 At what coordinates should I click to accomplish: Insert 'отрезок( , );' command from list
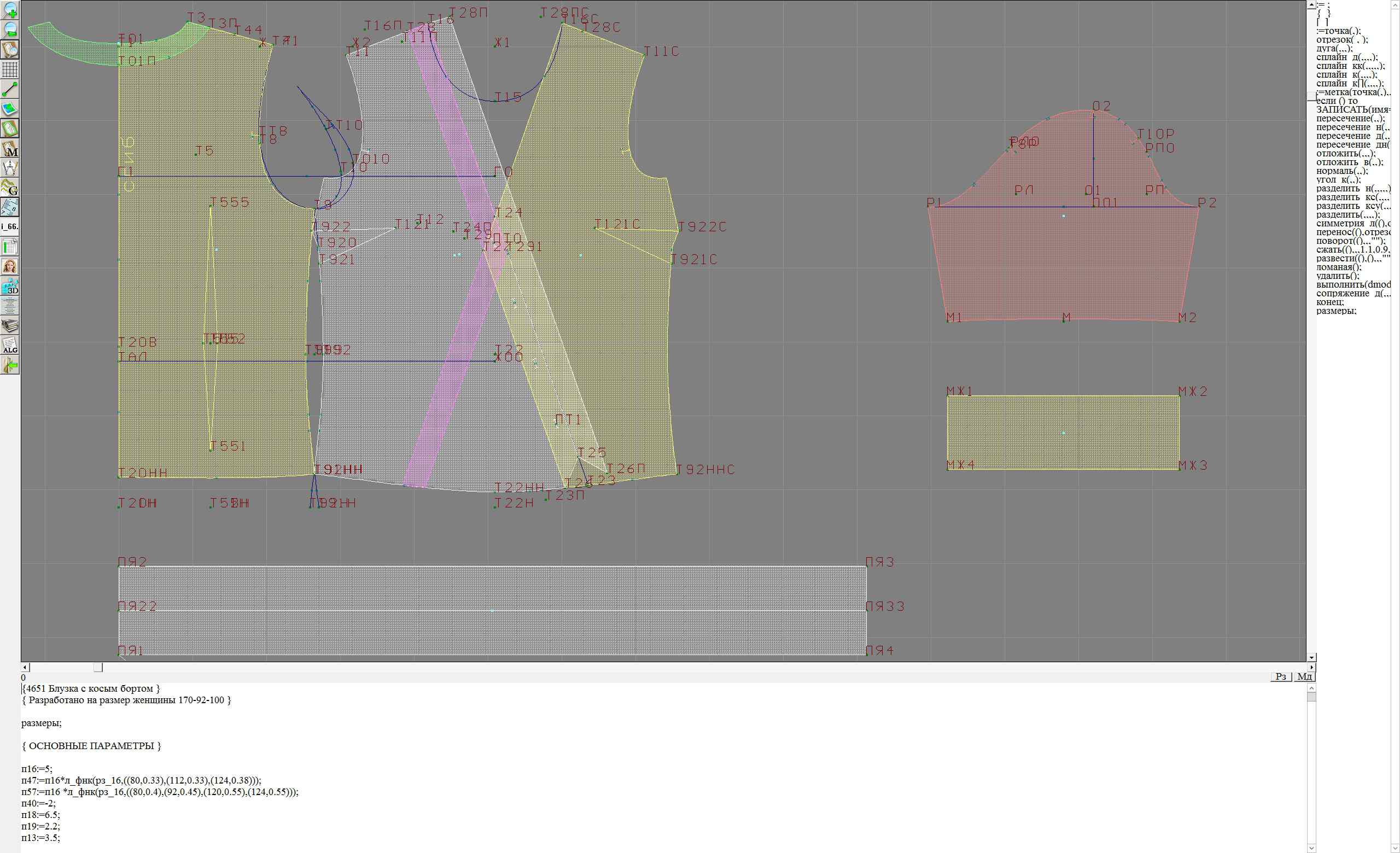(x=1341, y=40)
